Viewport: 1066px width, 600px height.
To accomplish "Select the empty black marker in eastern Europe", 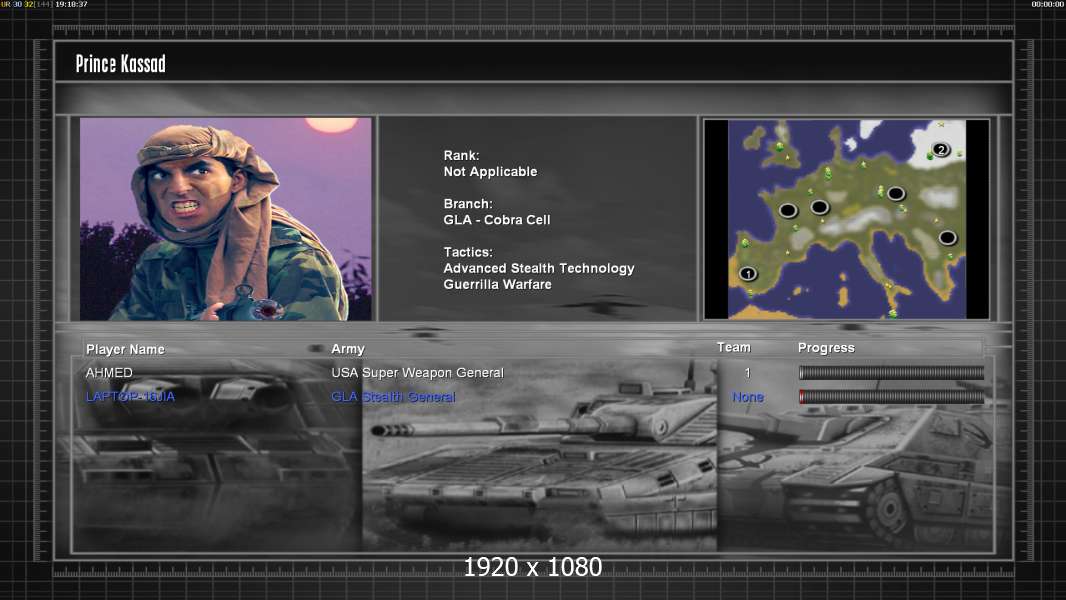I will pos(896,194).
